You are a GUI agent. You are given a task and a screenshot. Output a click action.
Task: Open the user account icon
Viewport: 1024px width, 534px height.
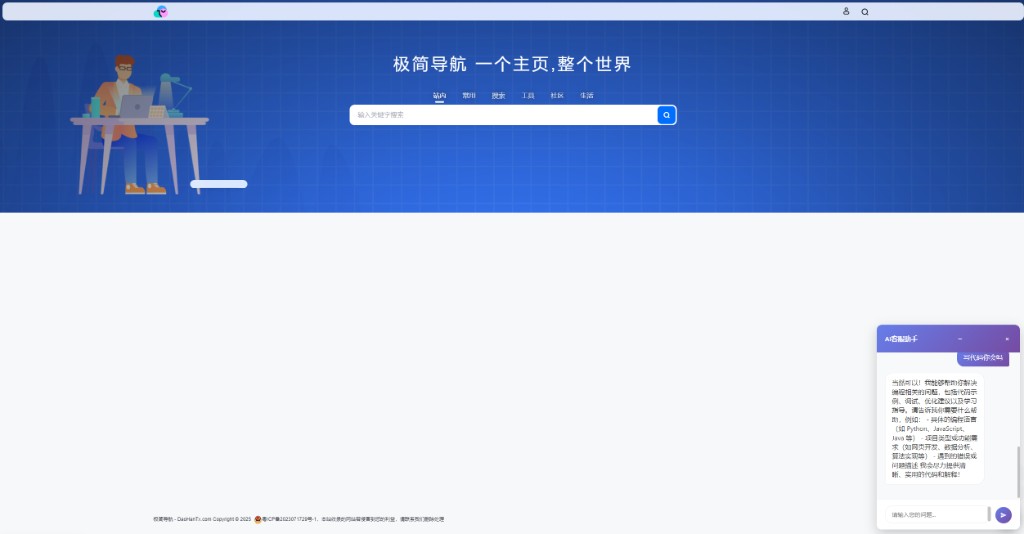tap(846, 11)
